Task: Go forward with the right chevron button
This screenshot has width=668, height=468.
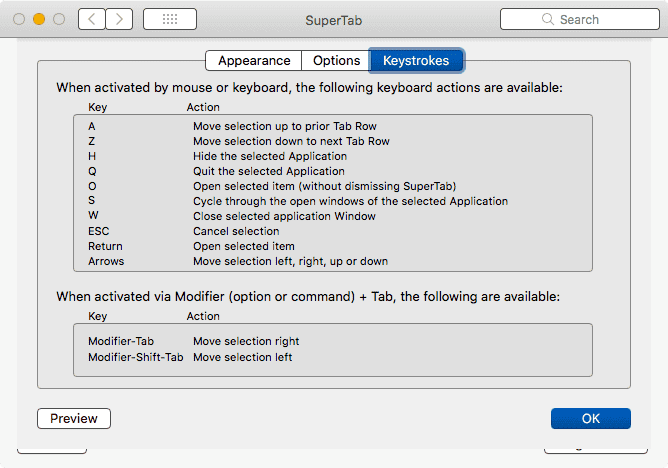Action: (119, 19)
